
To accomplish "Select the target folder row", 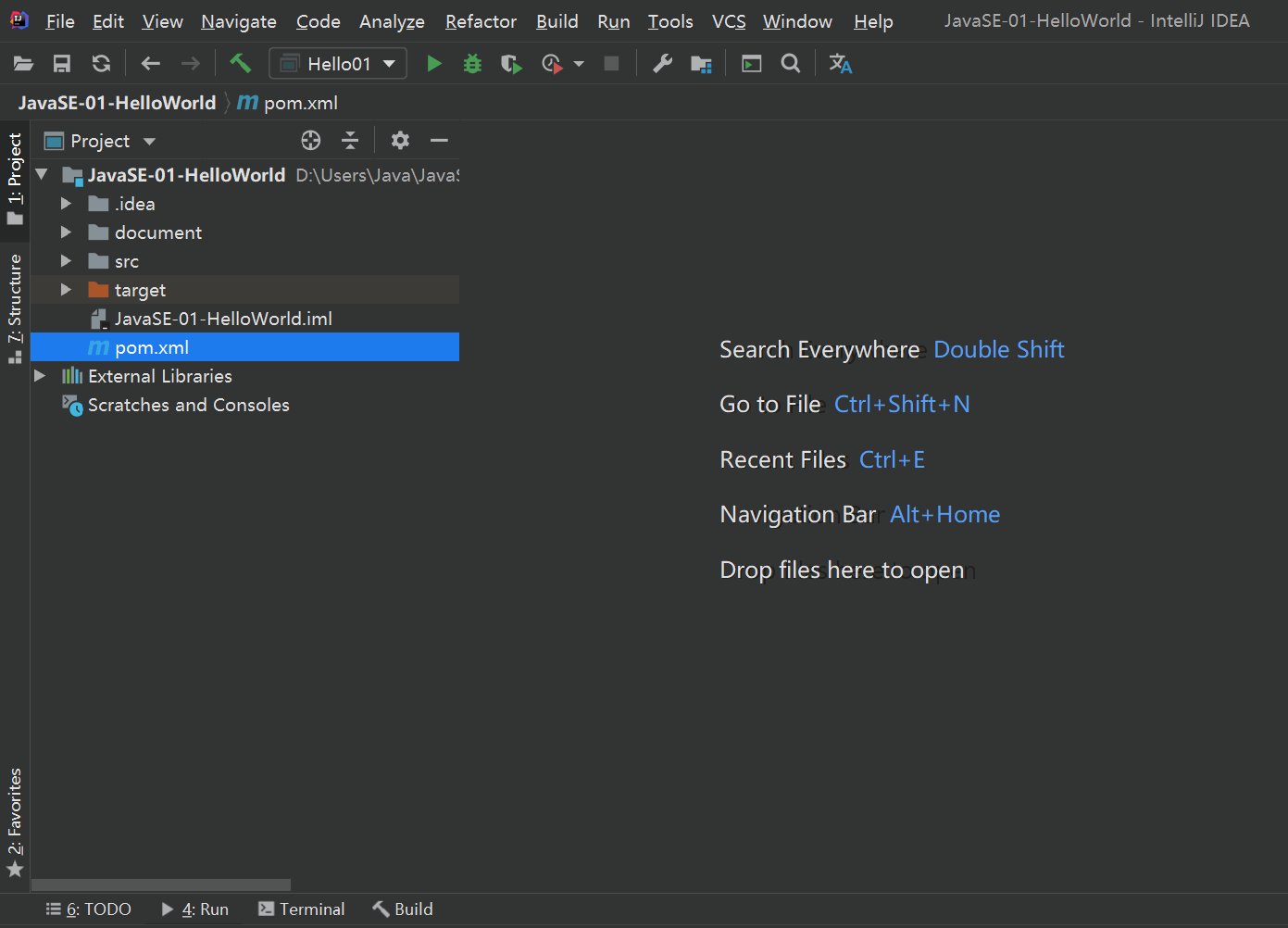I will pos(245,290).
